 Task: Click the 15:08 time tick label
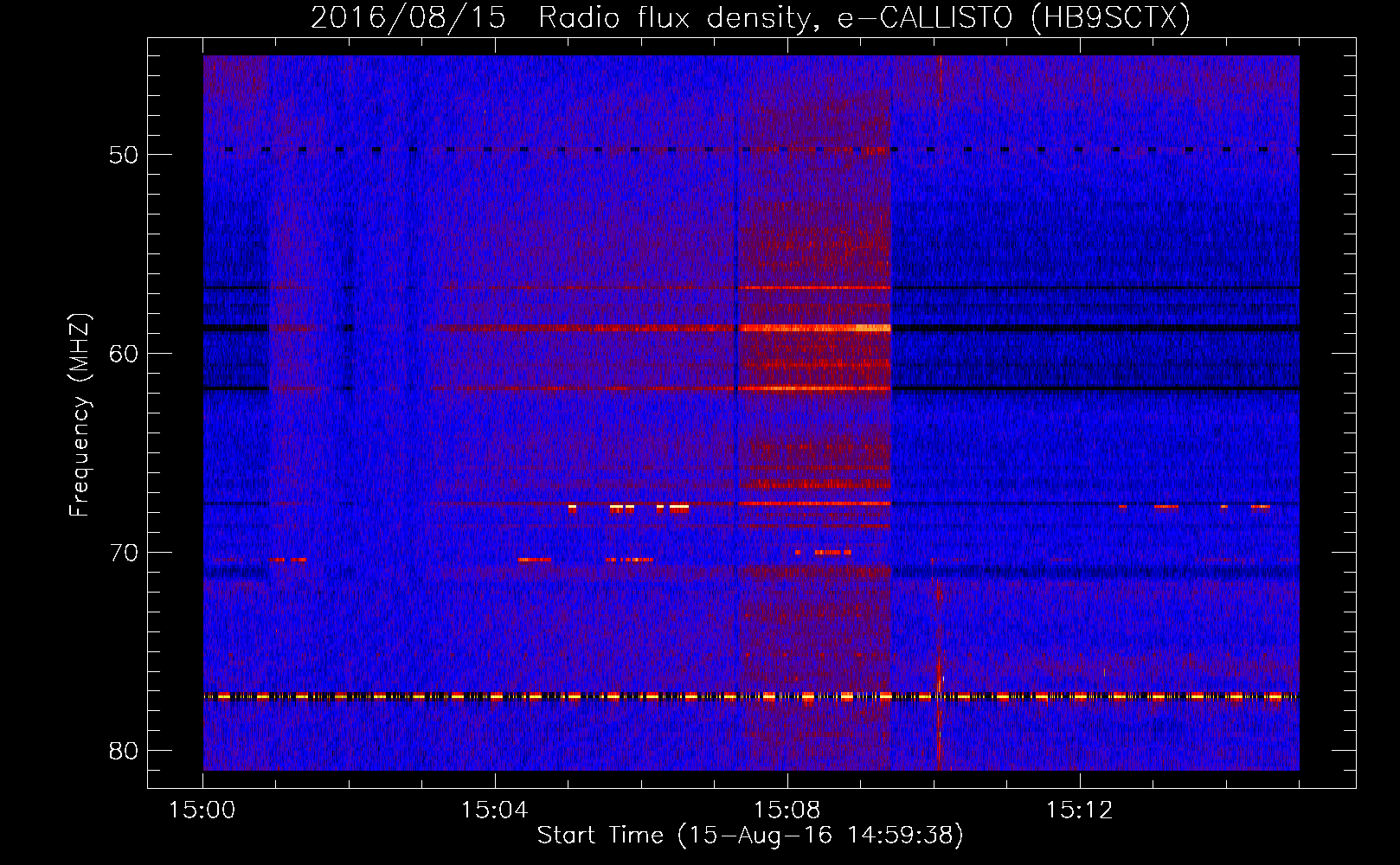(x=787, y=811)
